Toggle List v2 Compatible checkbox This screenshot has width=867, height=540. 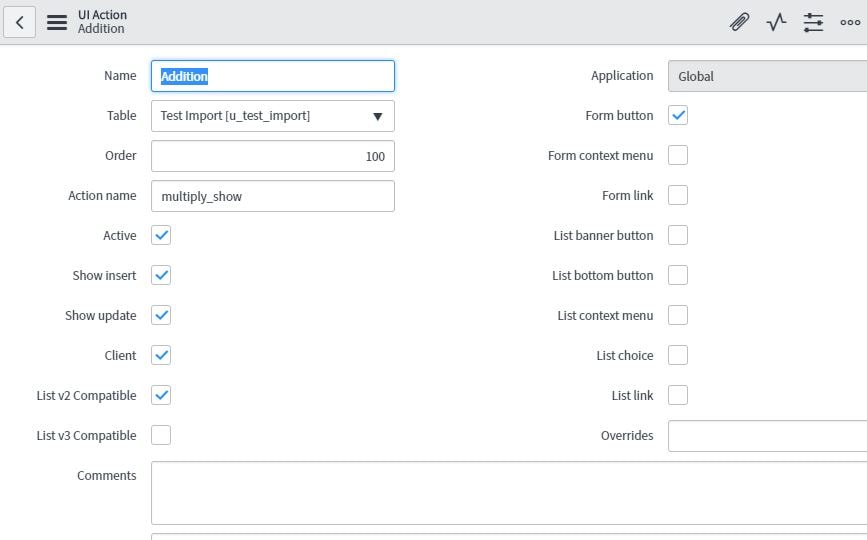(161, 395)
